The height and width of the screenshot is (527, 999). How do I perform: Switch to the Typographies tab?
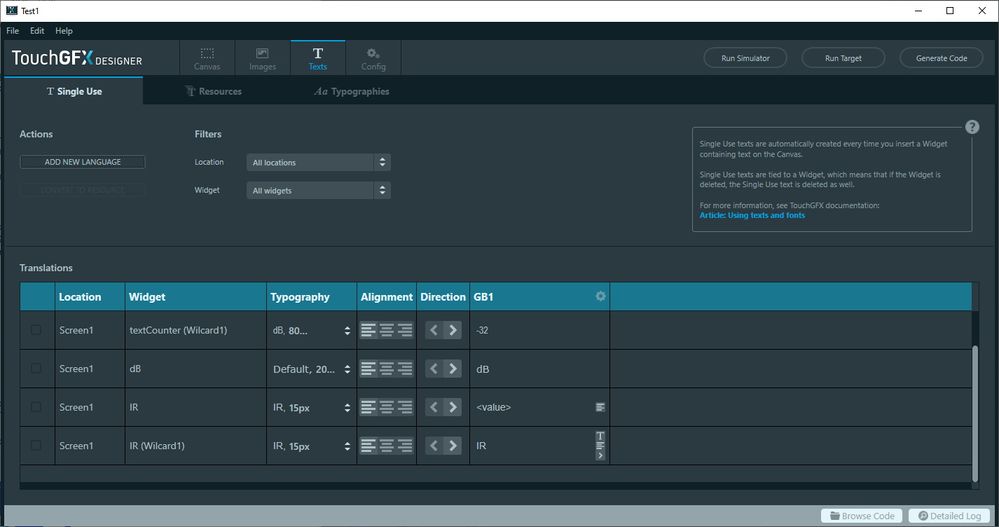tap(352, 91)
